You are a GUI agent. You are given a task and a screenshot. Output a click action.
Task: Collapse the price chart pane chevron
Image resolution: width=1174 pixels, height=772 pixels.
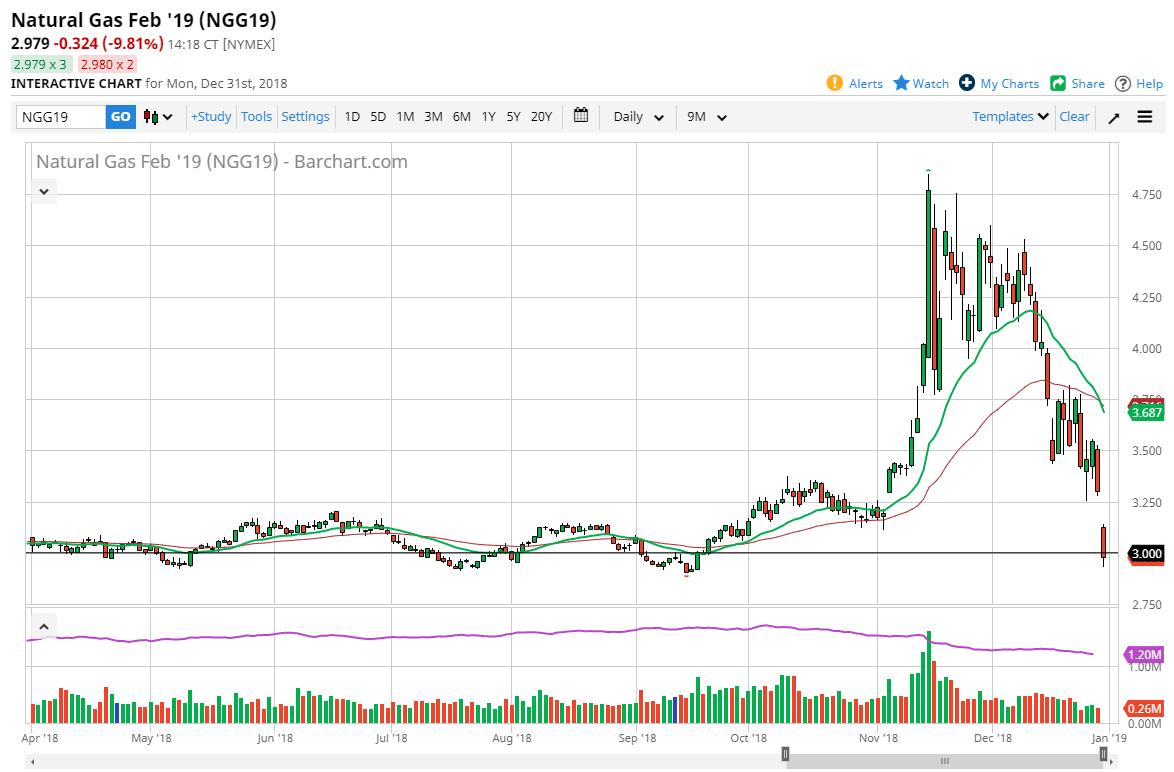[x=44, y=190]
